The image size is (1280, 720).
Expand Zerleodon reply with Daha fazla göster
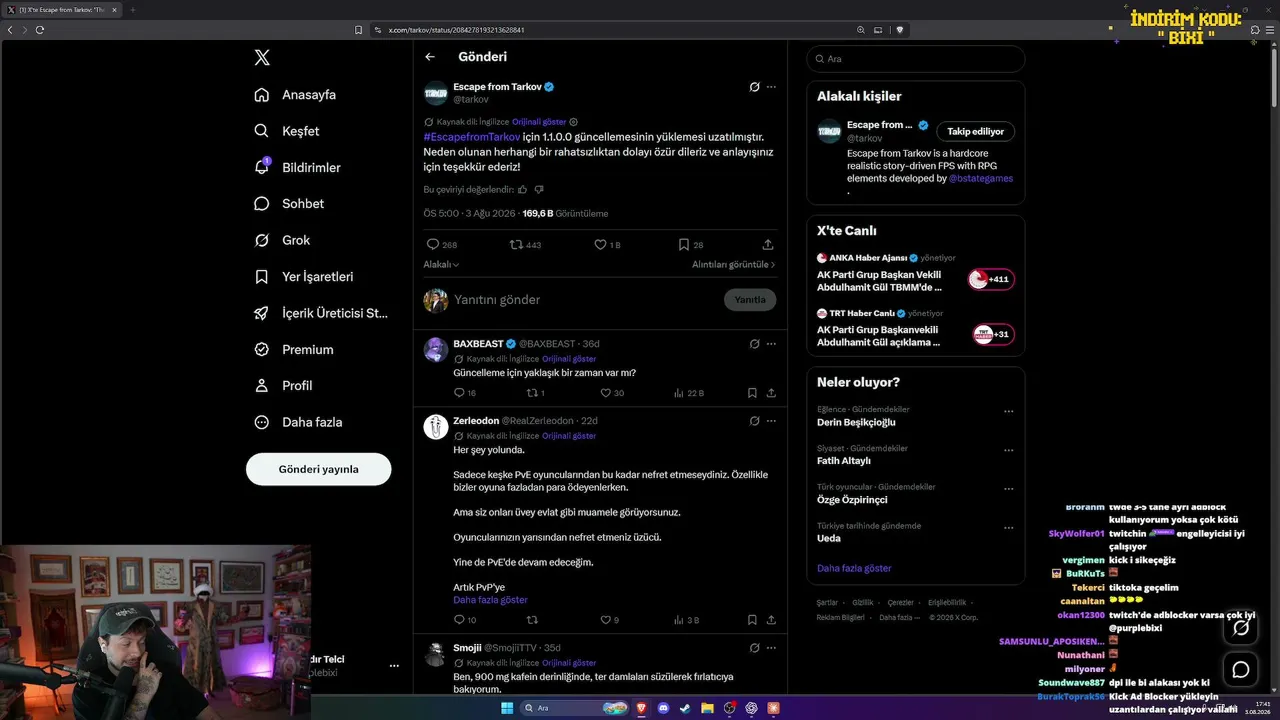[490, 600]
